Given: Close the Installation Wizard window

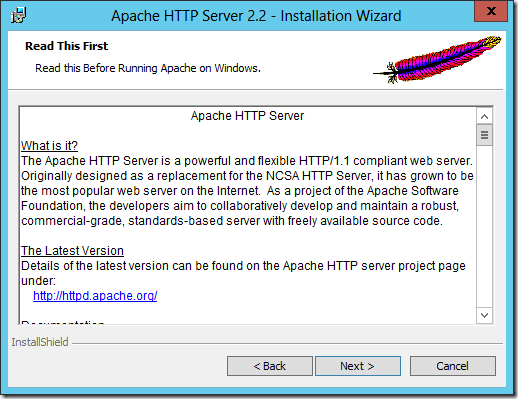Looking at the screenshot, I should [x=491, y=11].
